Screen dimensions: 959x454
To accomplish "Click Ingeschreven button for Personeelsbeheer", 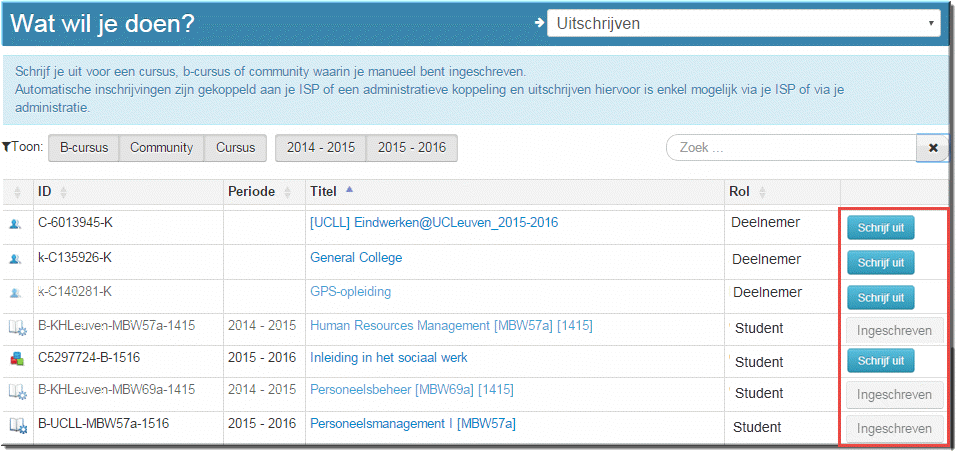I will click(x=894, y=395).
